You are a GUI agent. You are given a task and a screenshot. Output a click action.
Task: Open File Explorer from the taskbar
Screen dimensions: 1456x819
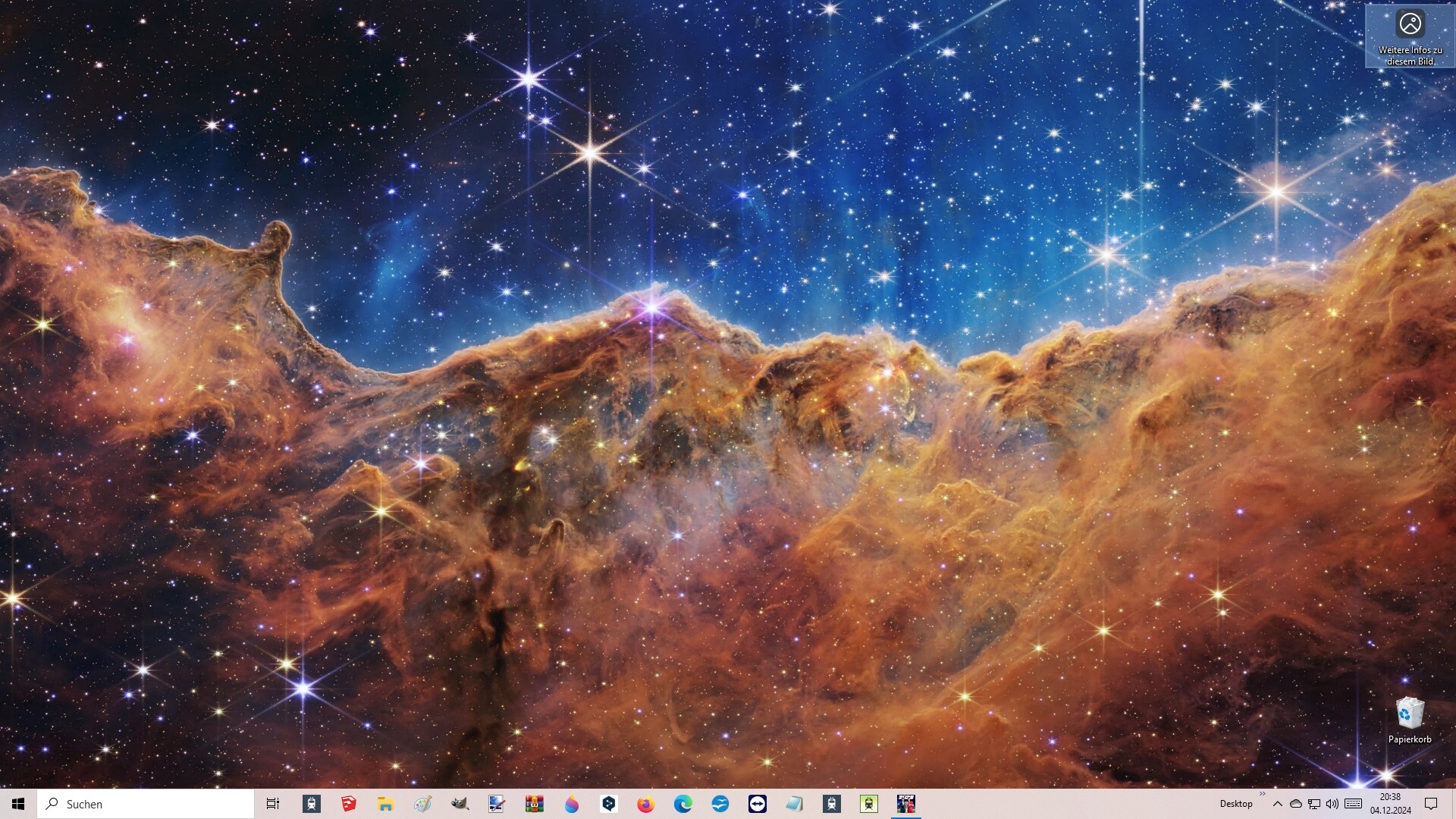tap(386, 804)
